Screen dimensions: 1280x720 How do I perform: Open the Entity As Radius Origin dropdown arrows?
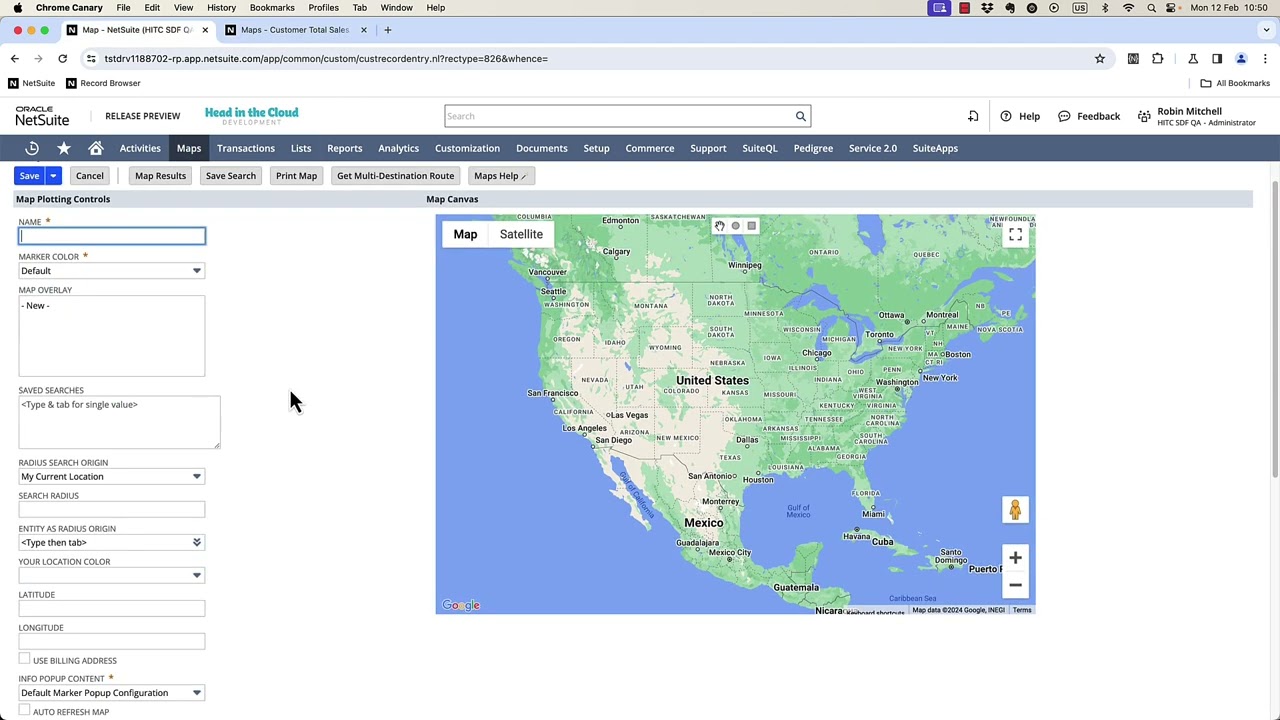coord(197,543)
